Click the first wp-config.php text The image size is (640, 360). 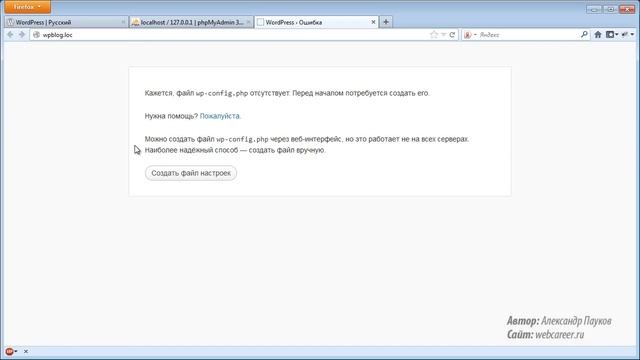click(222, 93)
